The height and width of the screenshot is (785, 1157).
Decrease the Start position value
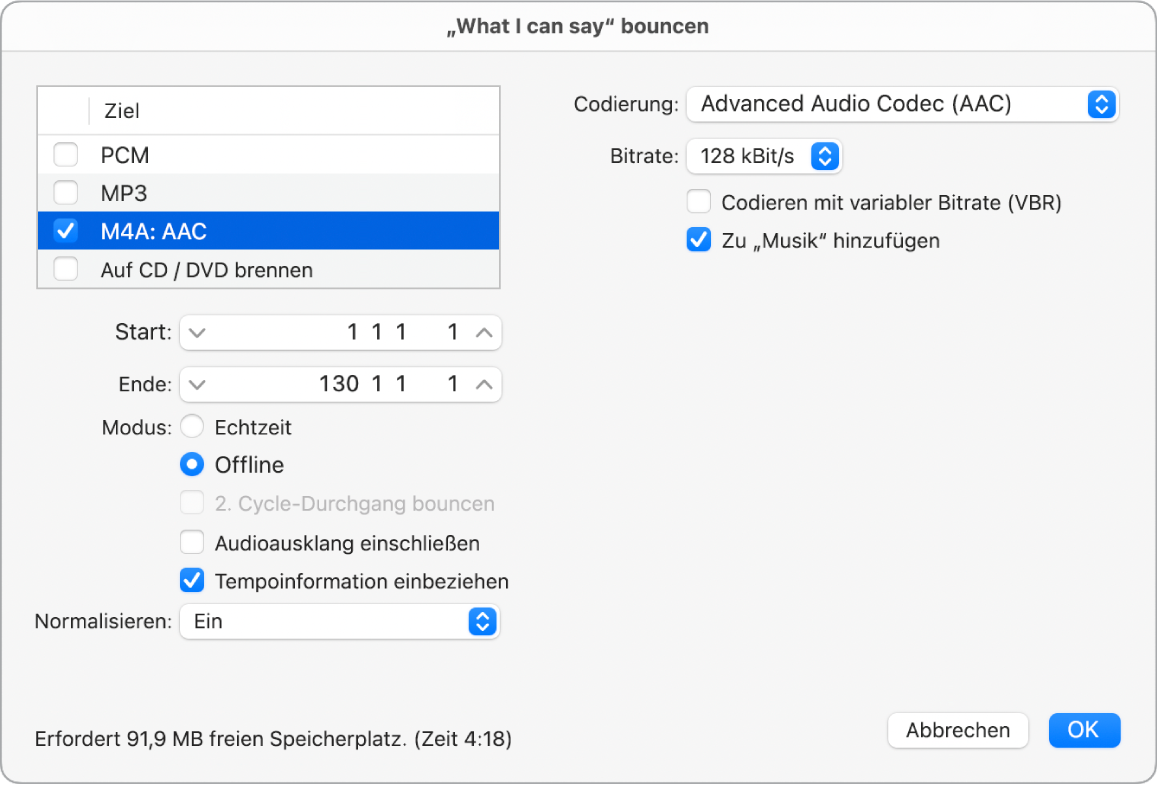198,332
